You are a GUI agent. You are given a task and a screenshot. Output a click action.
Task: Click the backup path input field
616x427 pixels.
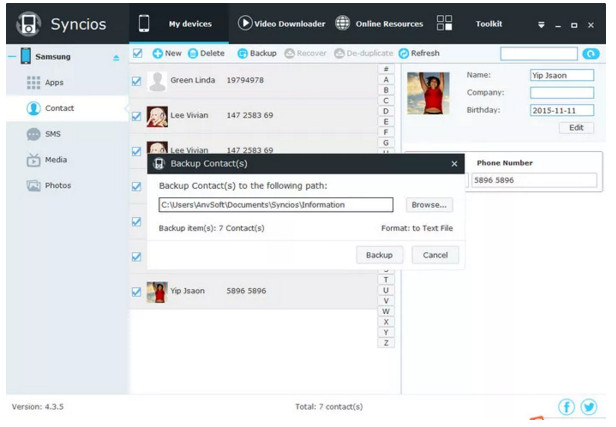(x=276, y=205)
